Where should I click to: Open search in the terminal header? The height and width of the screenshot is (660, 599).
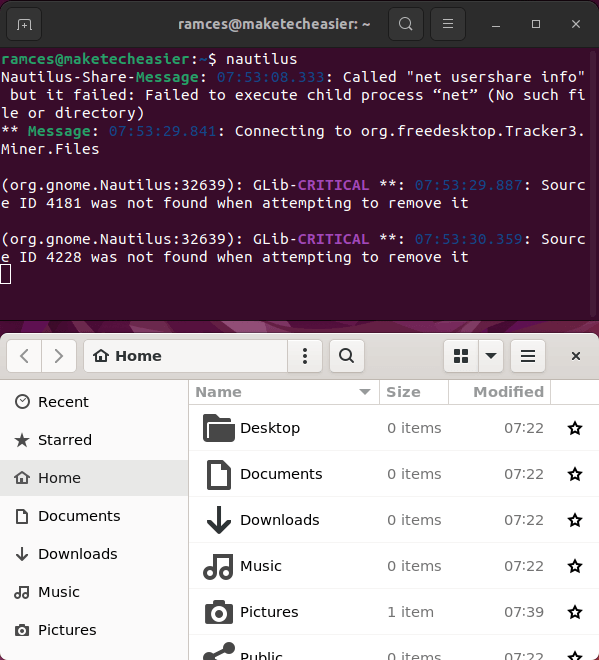point(406,24)
